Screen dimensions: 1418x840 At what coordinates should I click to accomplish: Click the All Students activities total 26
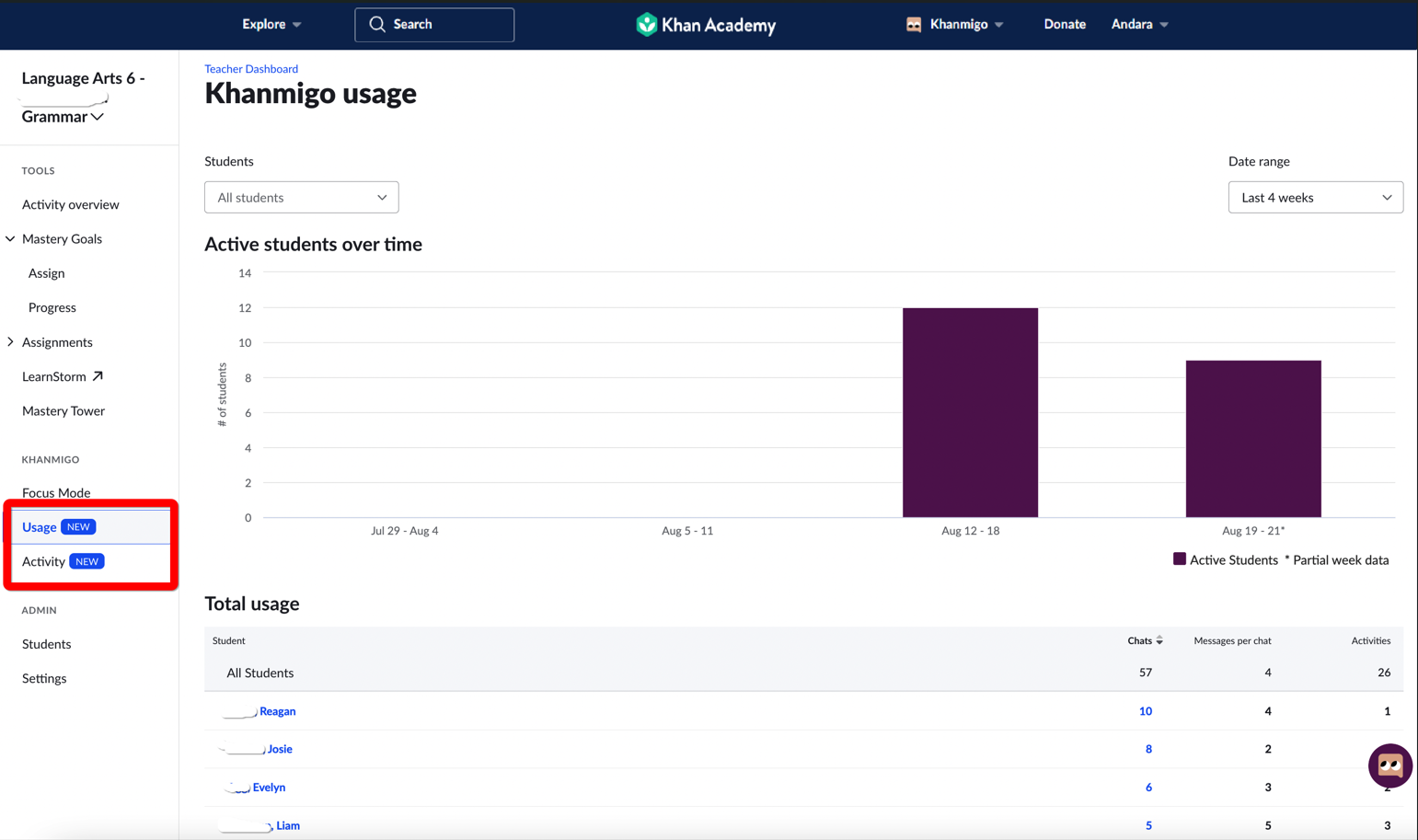click(1384, 673)
